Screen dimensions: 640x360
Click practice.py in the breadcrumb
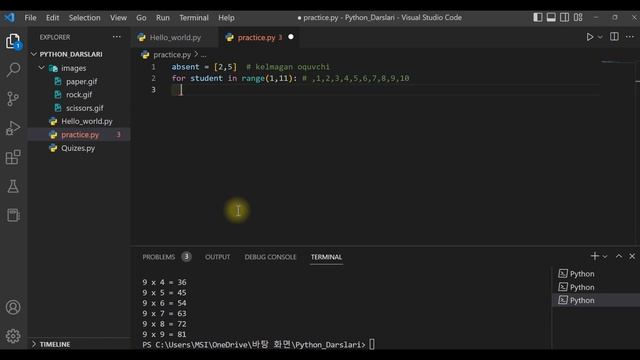pyautogui.click(x=172, y=54)
